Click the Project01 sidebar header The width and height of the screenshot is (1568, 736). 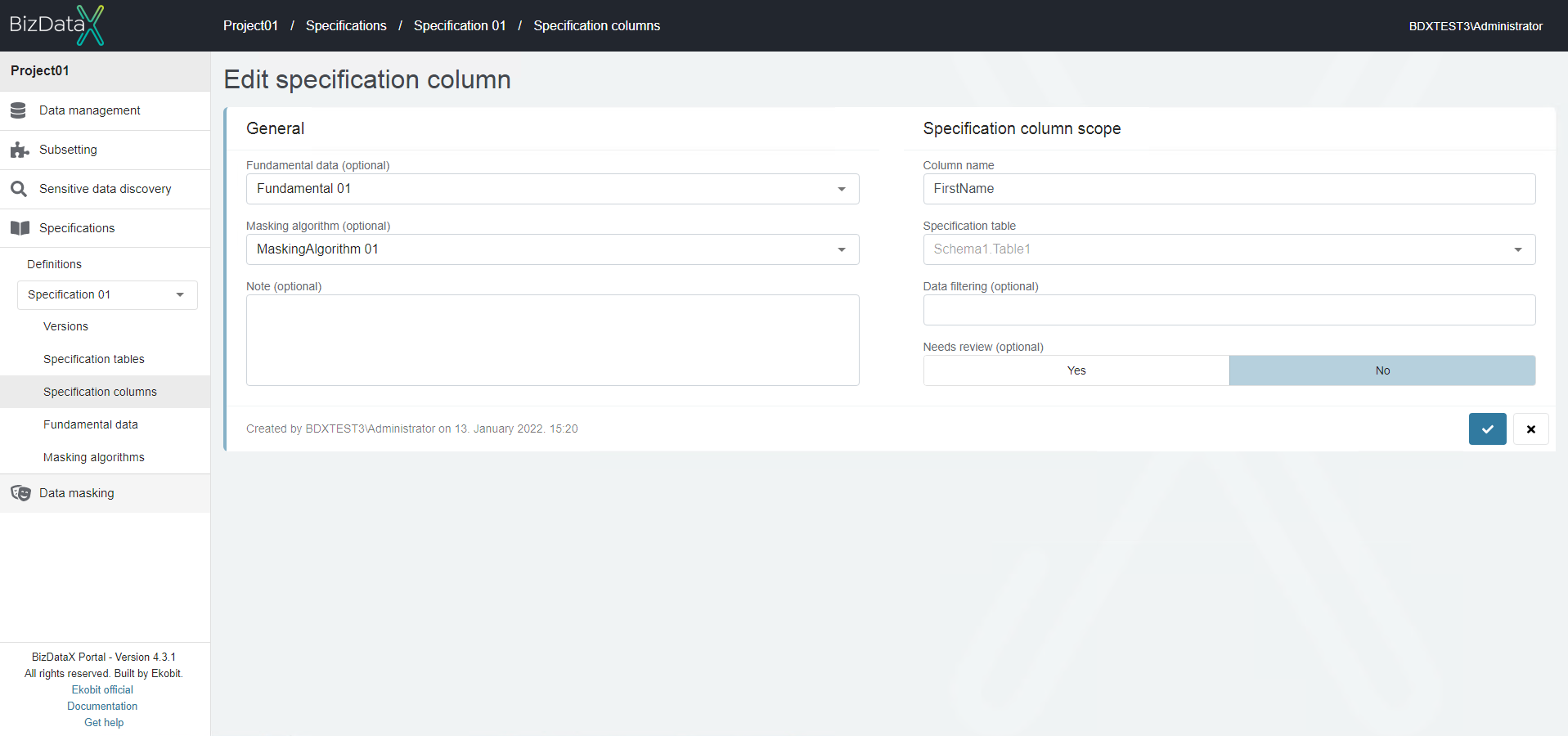click(x=105, y=71)
